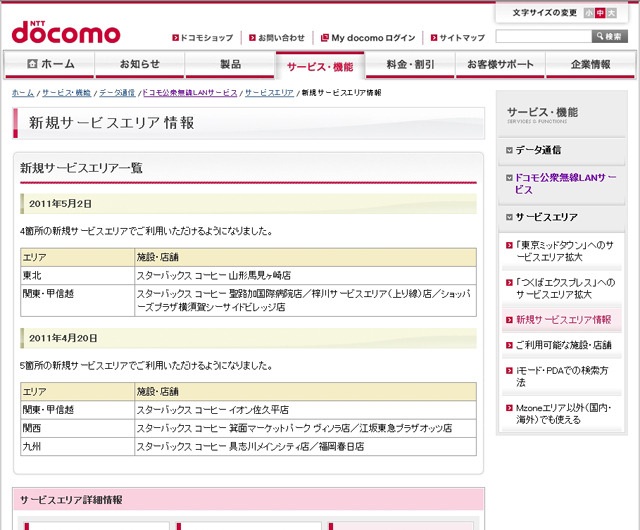The image size is (640, 530).
Task: Switch to the 料金・割引 tab
Action: [x=410, y=65]
